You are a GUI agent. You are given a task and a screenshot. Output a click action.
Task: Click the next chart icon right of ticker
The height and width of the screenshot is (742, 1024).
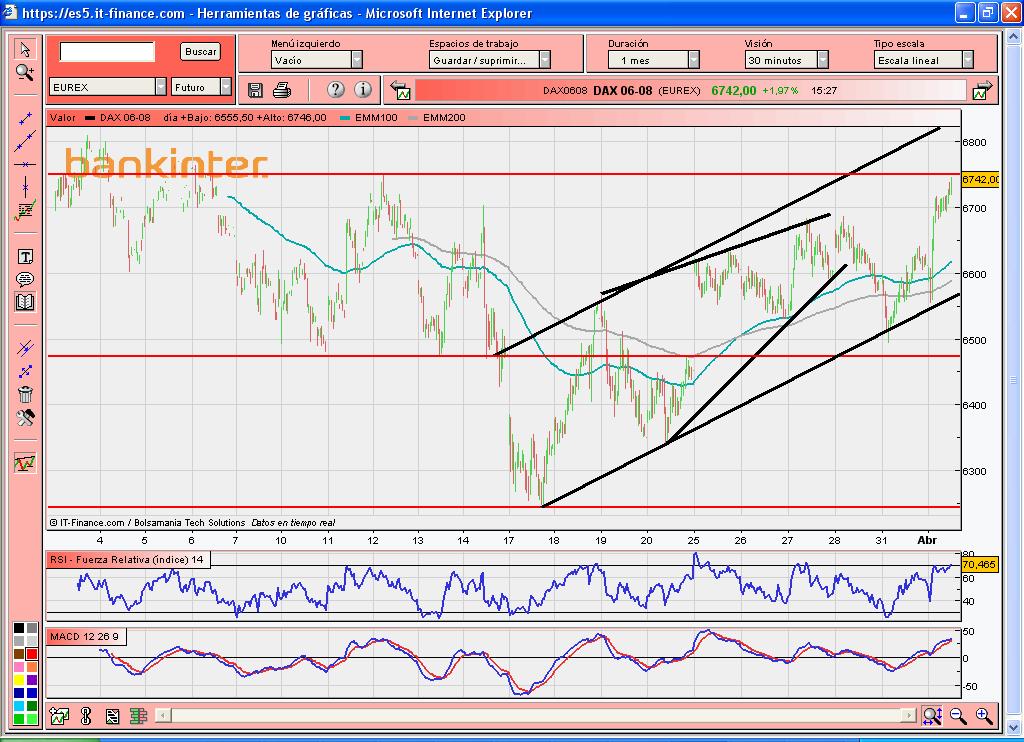(x=982, y=91)
